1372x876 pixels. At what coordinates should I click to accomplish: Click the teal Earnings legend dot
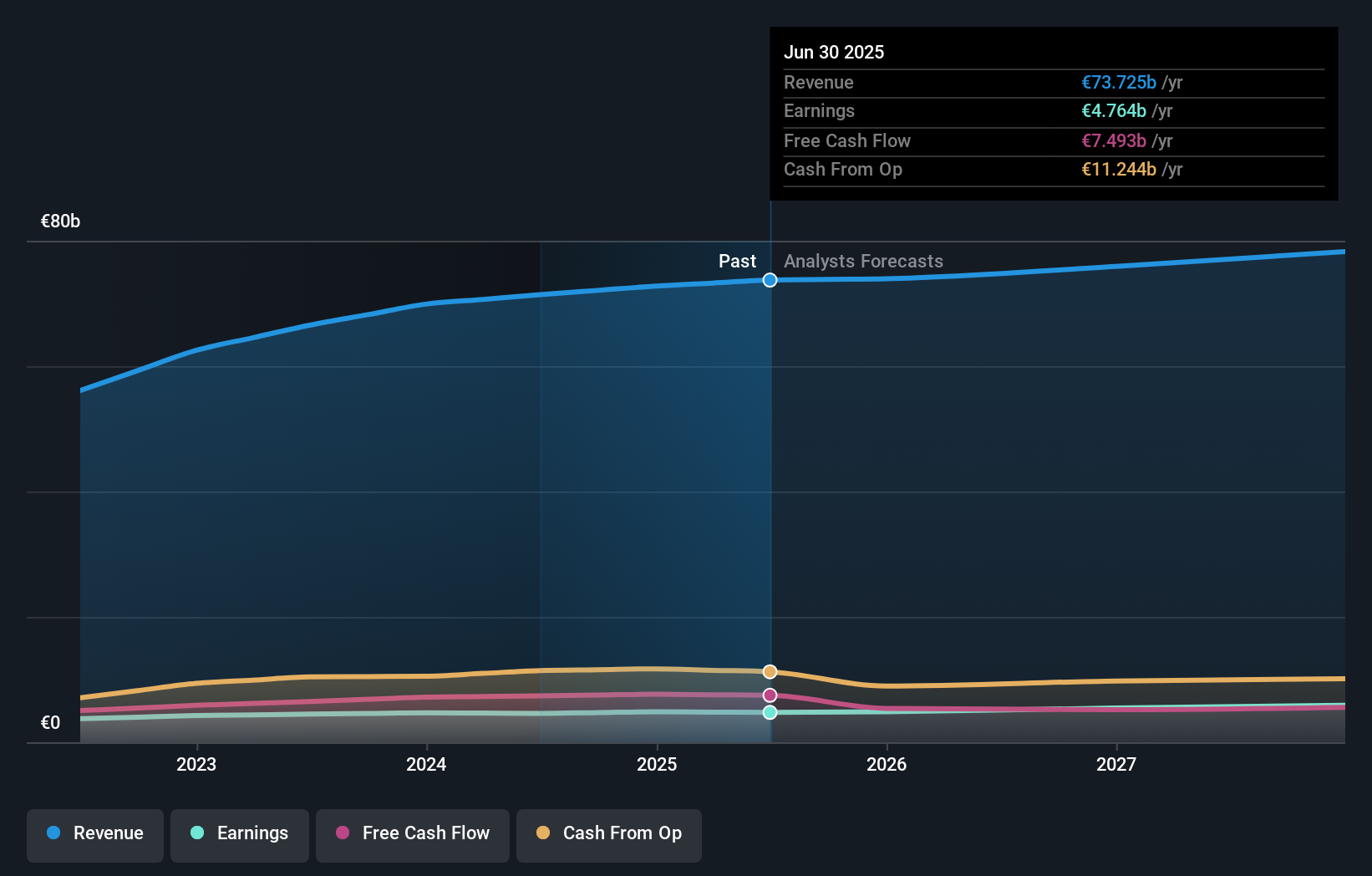click(196, 833)
